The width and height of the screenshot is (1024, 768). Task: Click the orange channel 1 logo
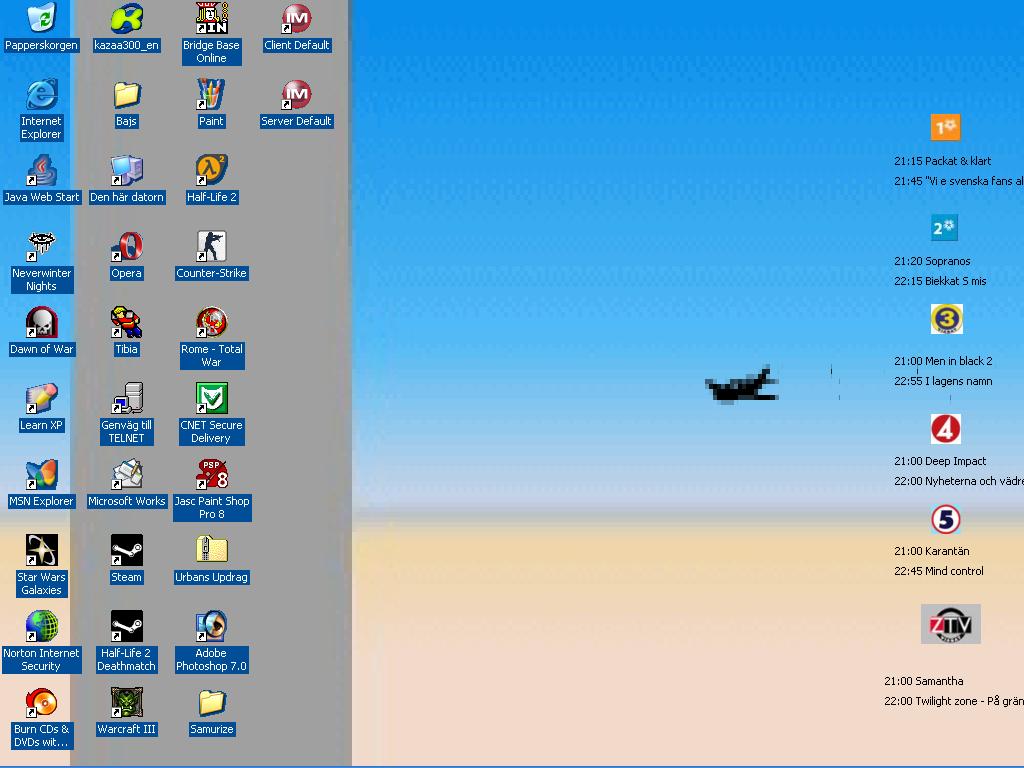(945, 127)
